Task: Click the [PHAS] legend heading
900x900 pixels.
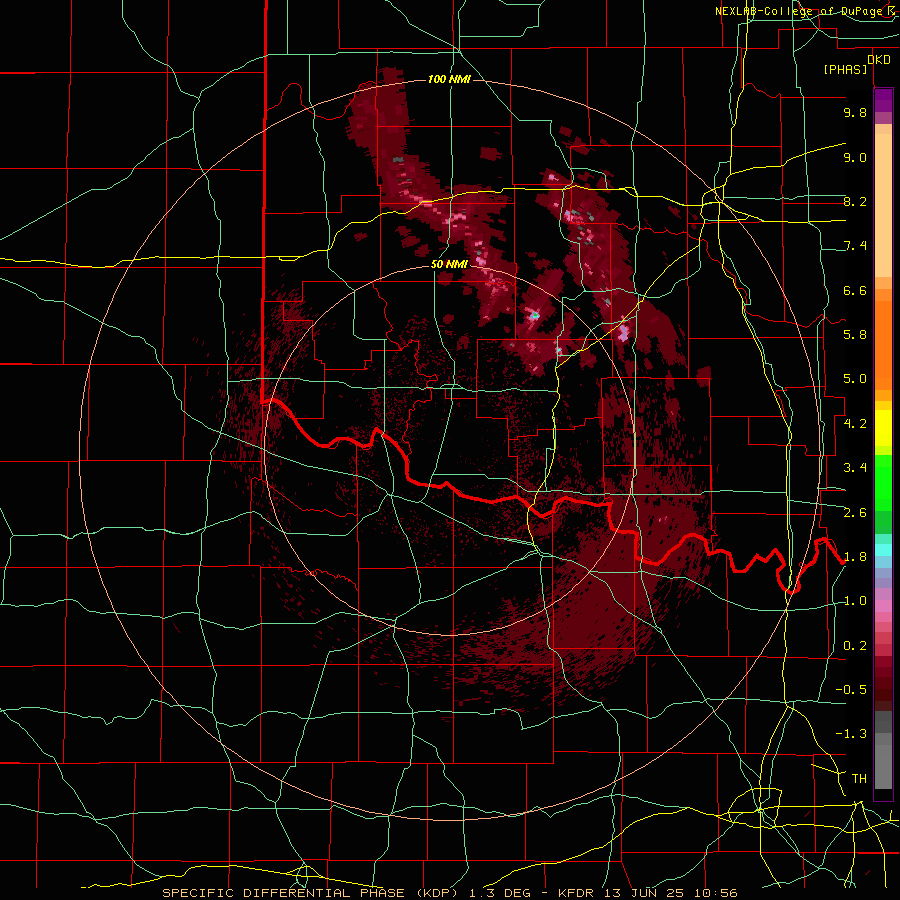Action: click(845, 69)
